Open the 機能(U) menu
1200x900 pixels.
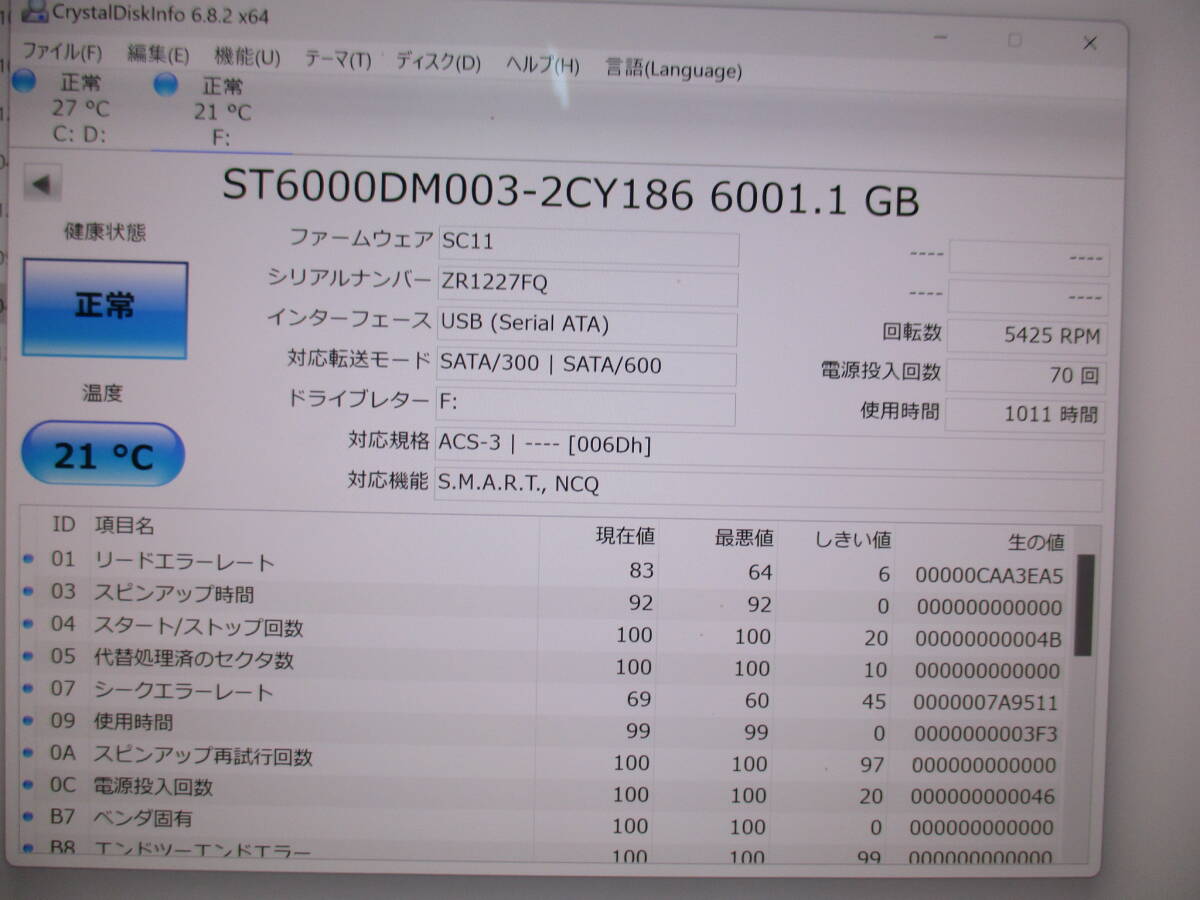pyautogui.click(x=247, y=57)
